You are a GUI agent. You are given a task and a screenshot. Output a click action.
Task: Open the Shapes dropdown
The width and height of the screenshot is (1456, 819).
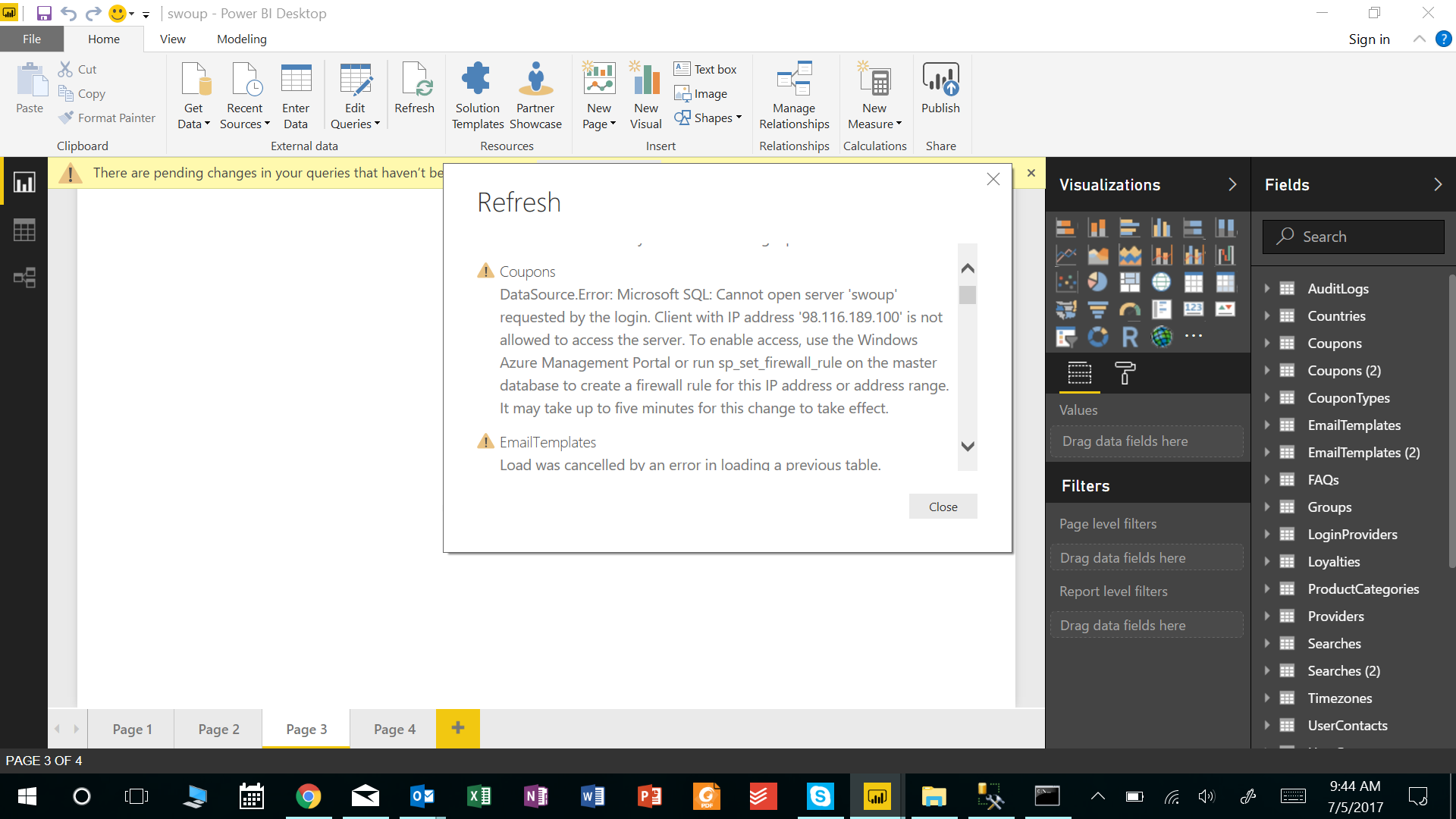[x=708, y=118]
